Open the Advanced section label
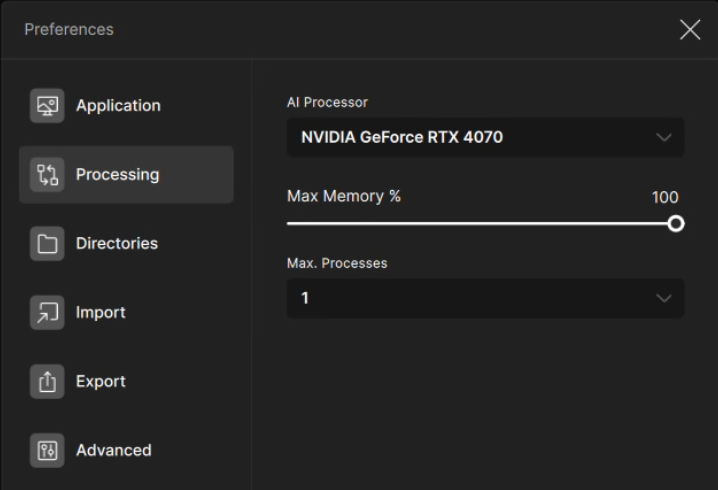 coord(114,451)
